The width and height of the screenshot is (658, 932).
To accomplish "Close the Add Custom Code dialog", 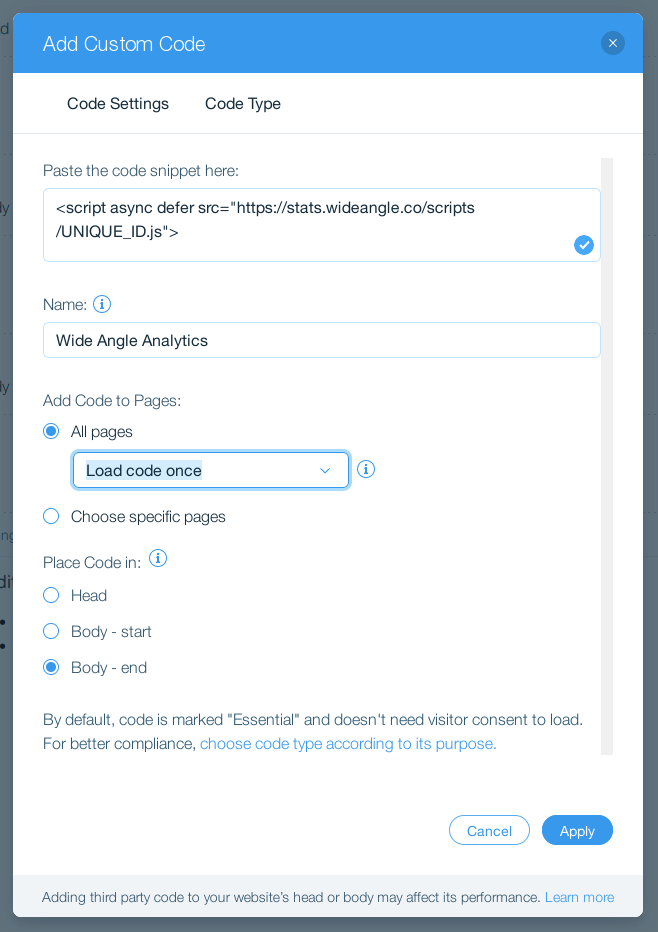I will click(x=613, y=43).
